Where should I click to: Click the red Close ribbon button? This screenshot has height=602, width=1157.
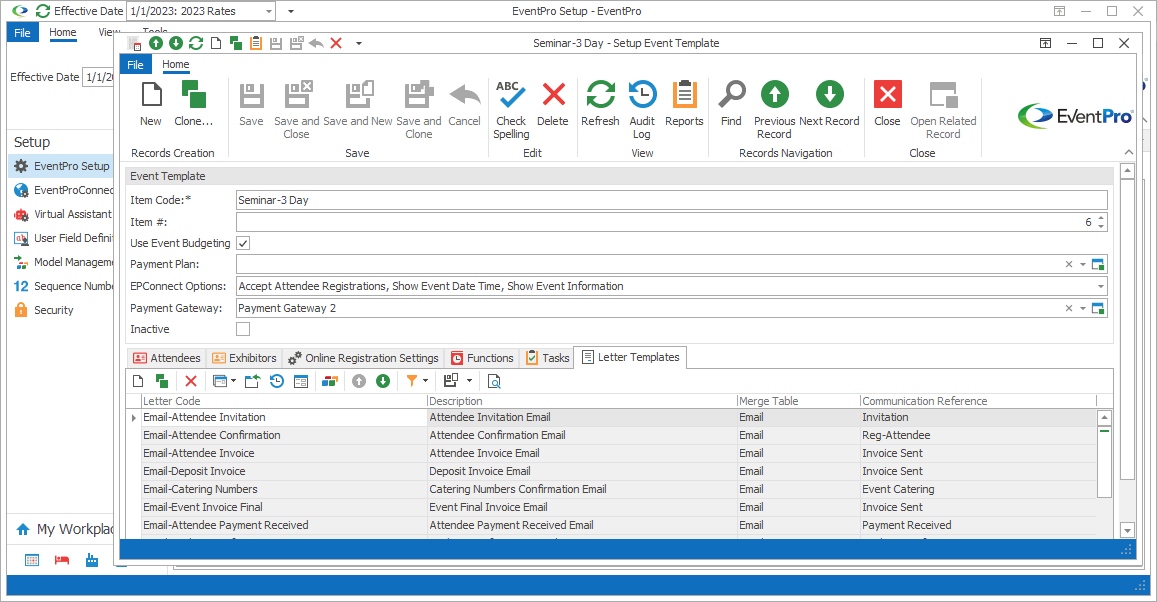pyautogui.click(x=887, y=104)
